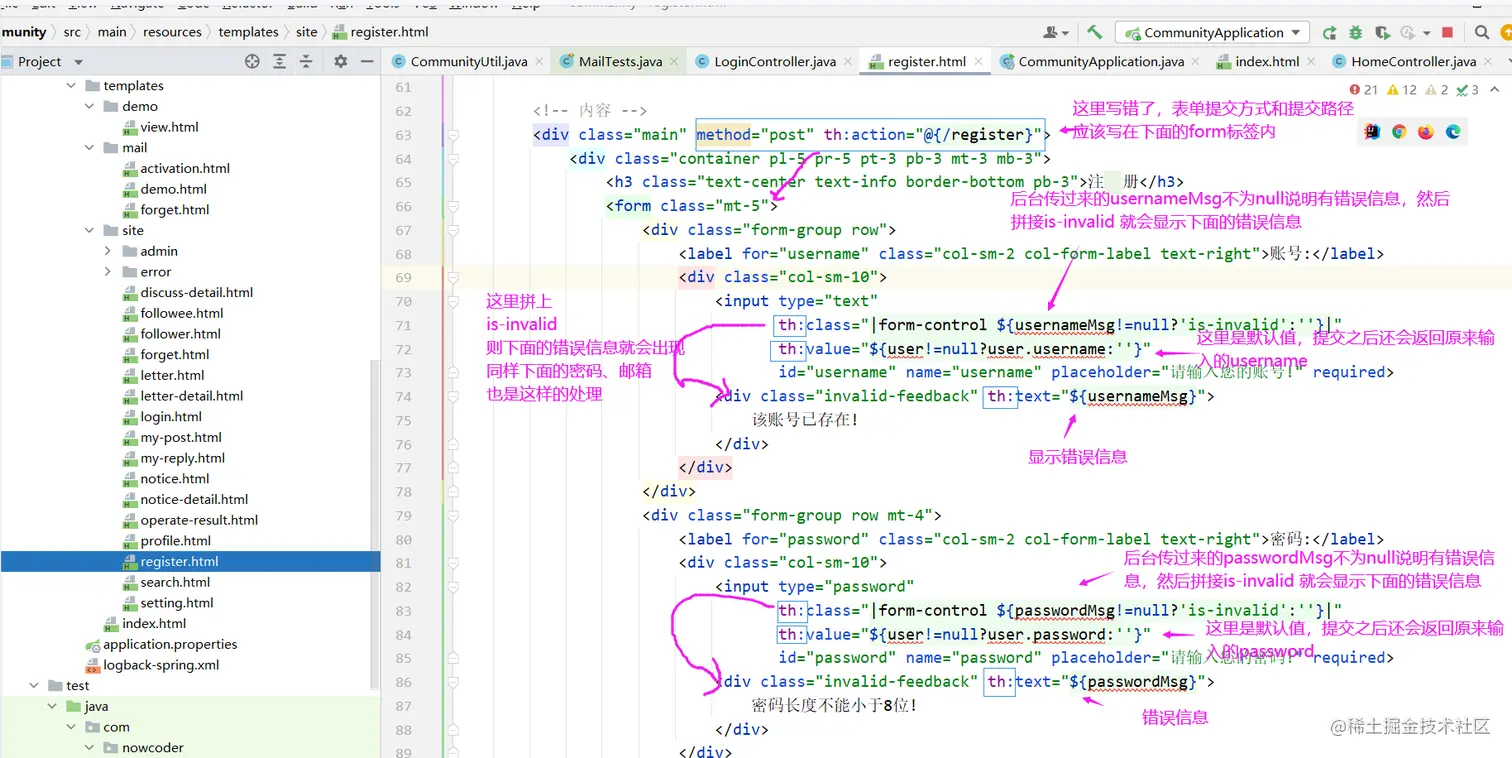This screenshot has width=1512, height=758.
Task: Click the yellow warnings count indicator 12
Action: 1401,89
